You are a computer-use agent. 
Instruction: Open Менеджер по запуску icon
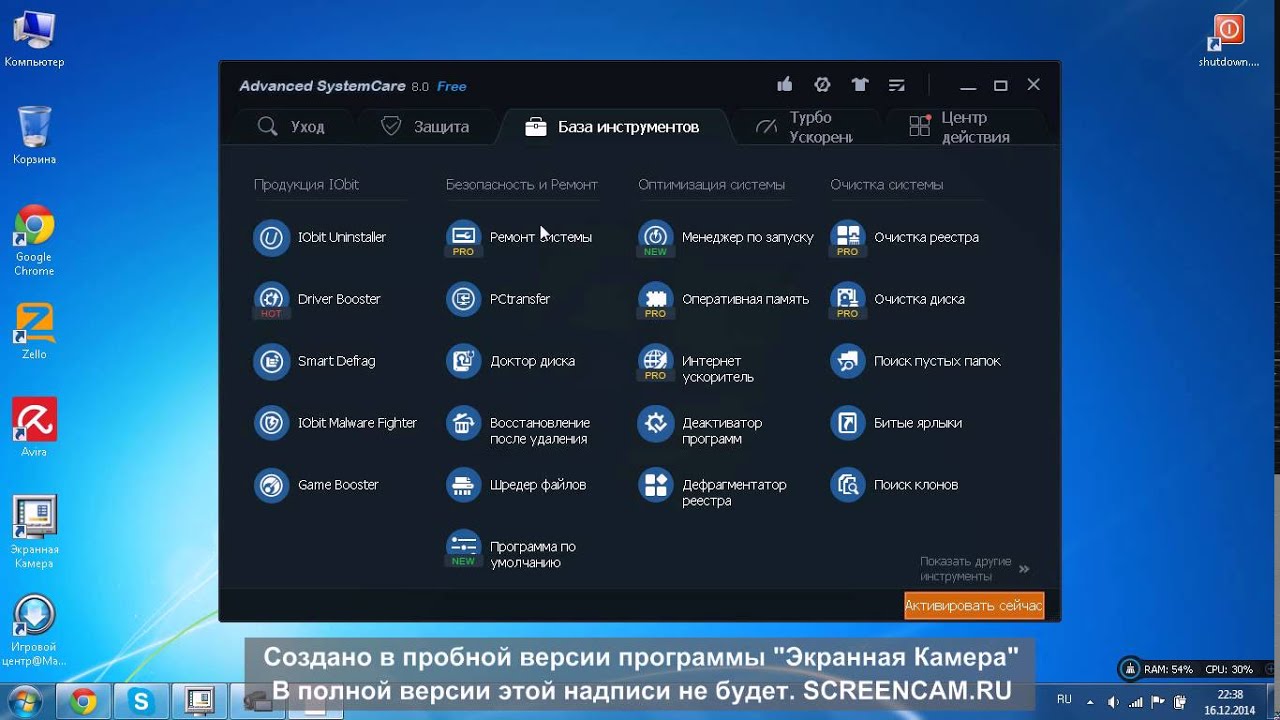[x=655, y=238]
